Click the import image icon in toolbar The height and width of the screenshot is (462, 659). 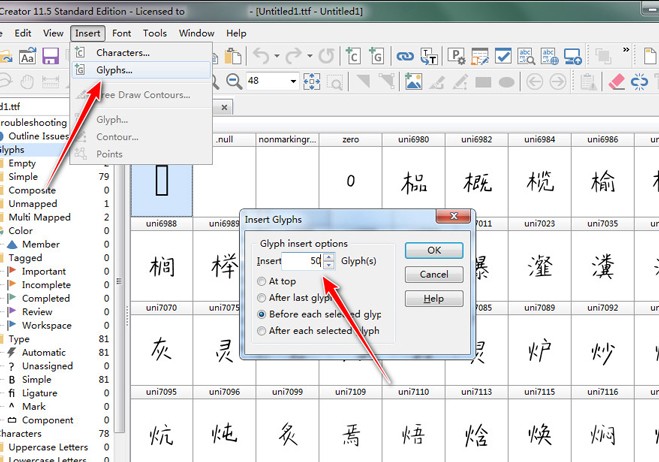point(413,81)
